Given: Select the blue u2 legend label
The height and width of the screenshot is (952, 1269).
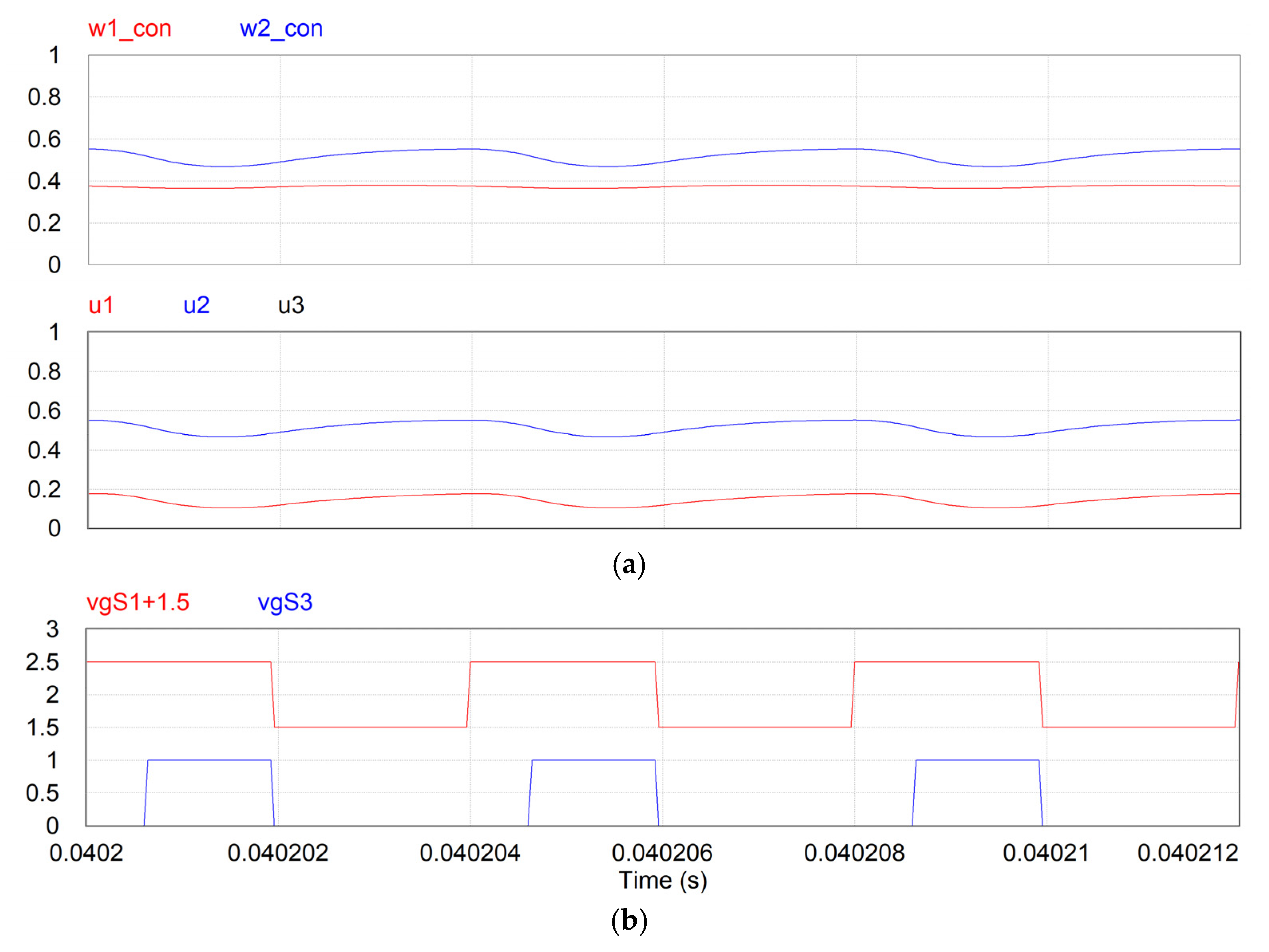Looking at the screenshot, I should coord(196,305).
